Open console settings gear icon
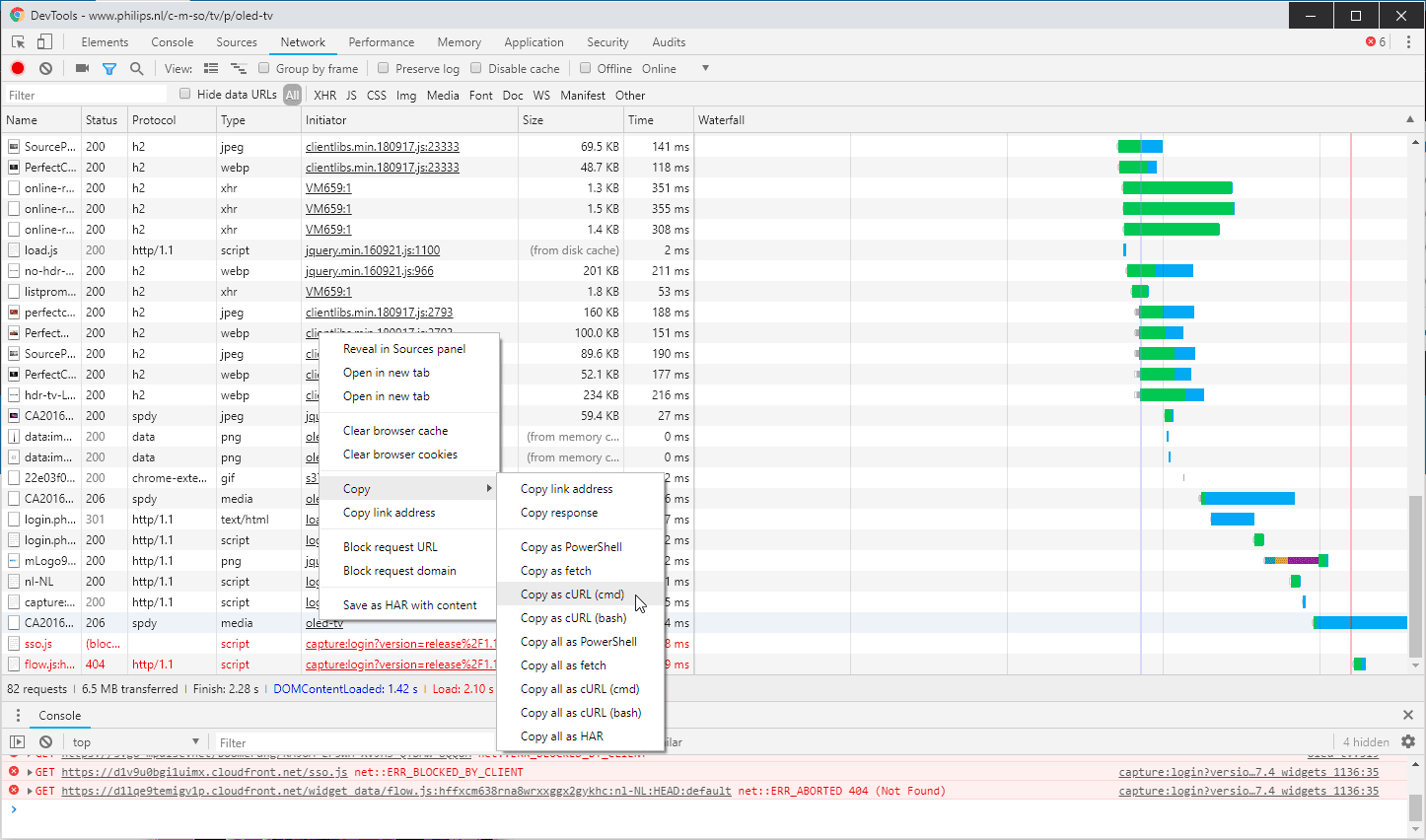This screenshot has height=840, width=1426. [x=1408, y=741]
